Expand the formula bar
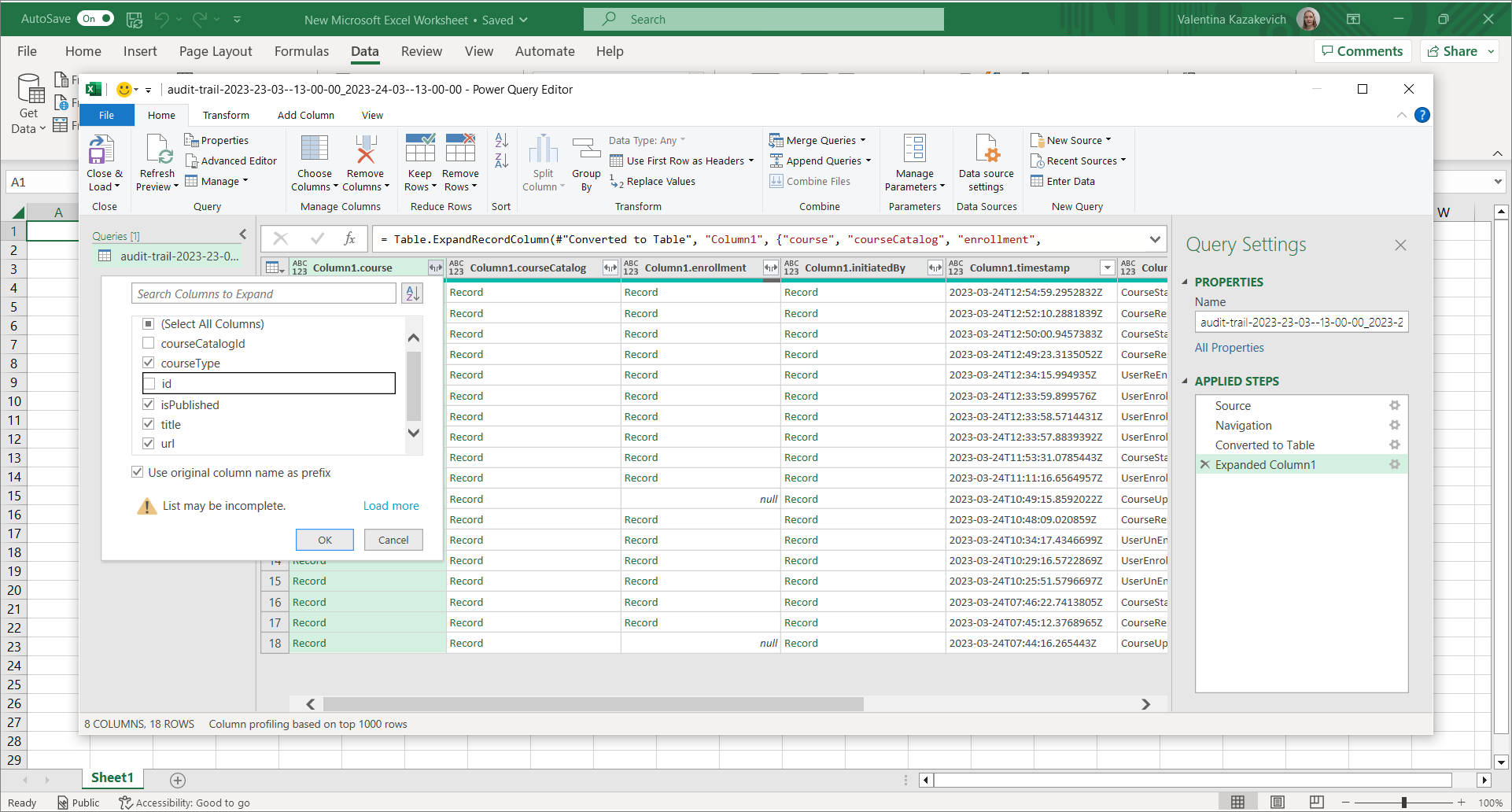Screen dimensions: 1512x812 click(x=1154, y=239)
